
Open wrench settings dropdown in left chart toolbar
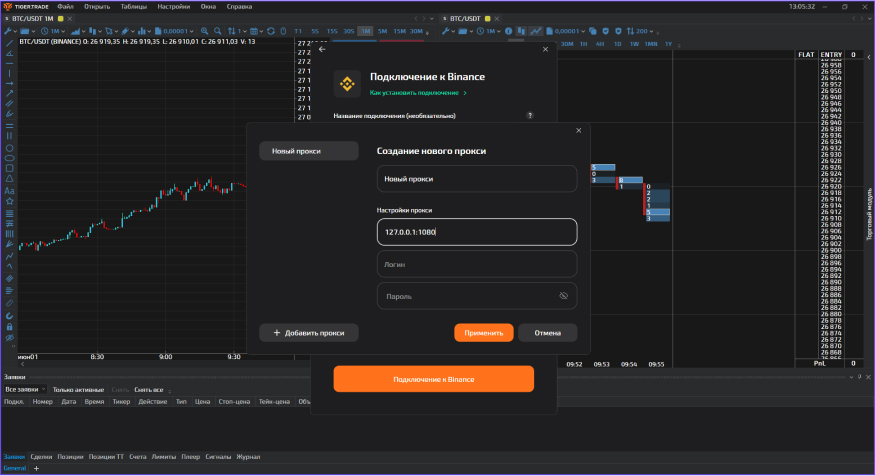click(x=11, y=31)
